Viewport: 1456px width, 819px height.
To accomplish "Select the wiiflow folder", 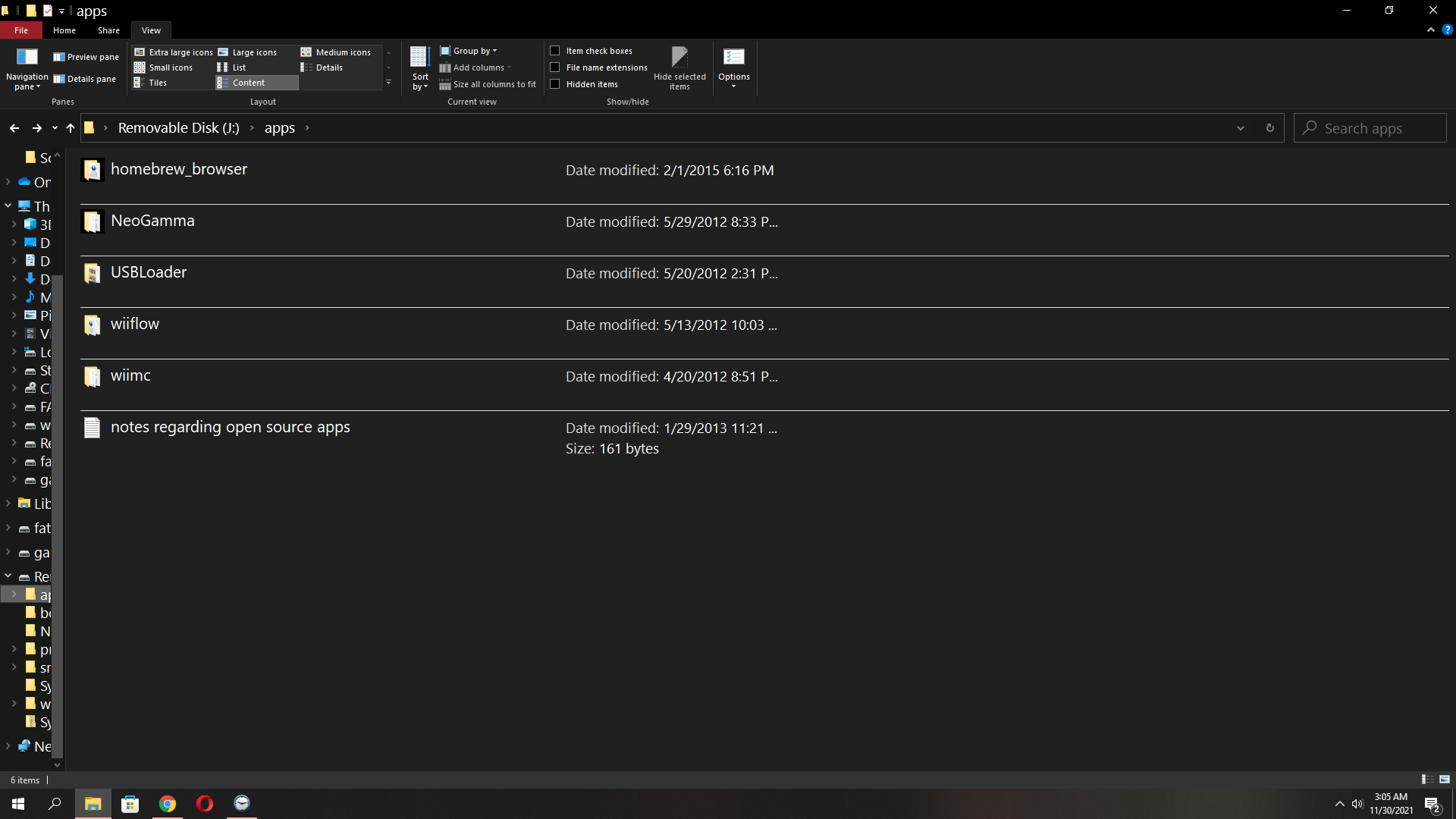I will [764, 333].
